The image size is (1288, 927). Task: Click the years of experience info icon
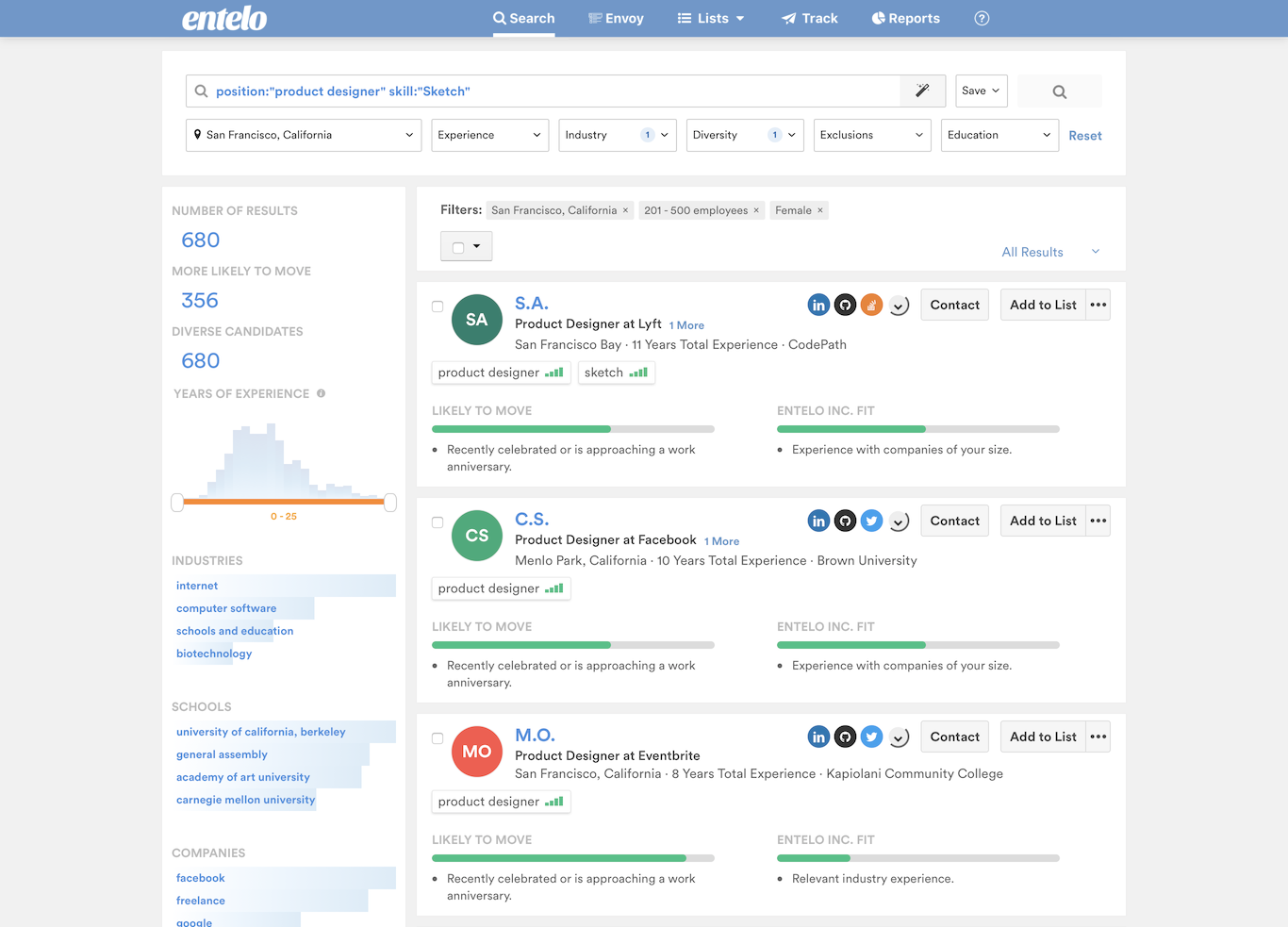[x=322, y=393]
